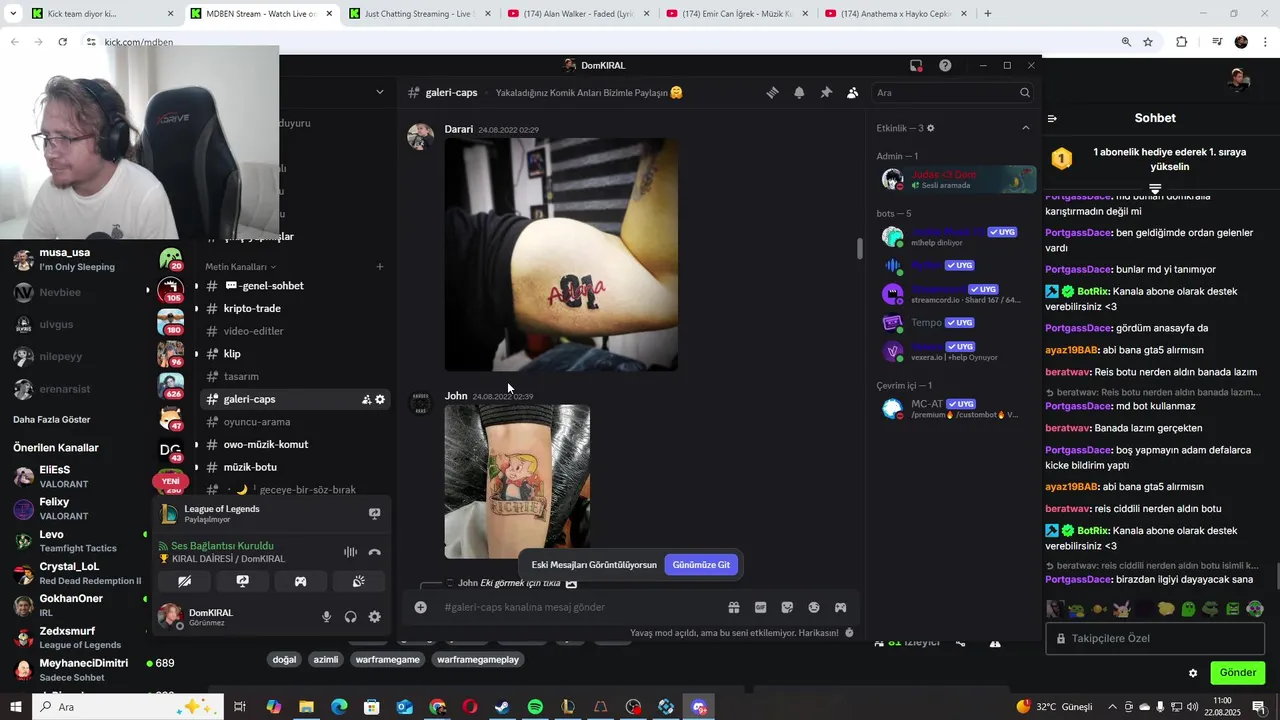Open musa_usa channel in Kick sidebar
The image size is (1280, 720).
77,260
